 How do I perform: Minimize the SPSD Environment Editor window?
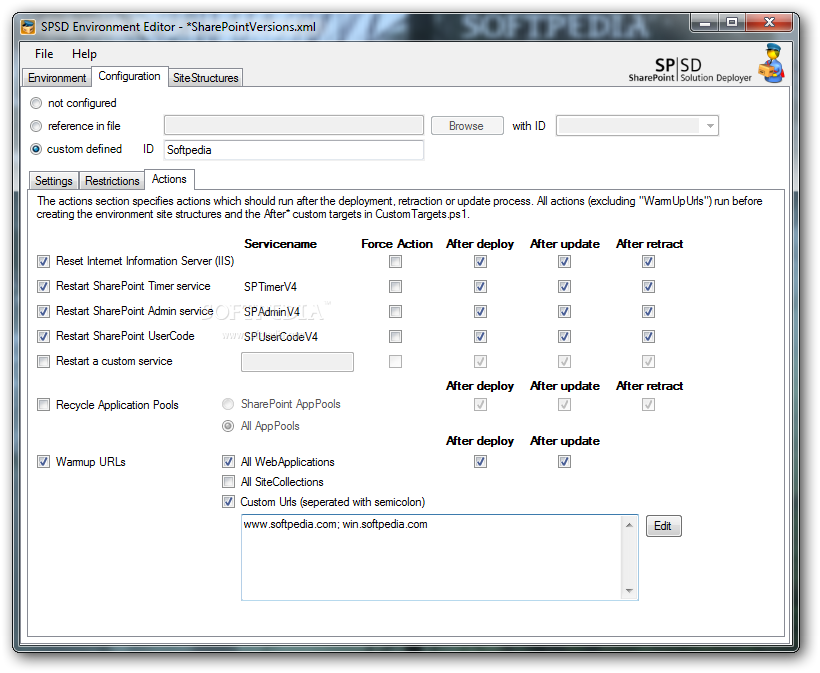point(705,22)
